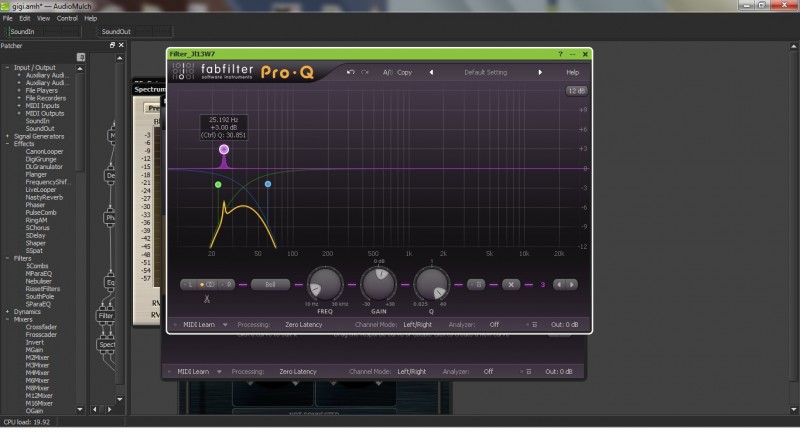This screenshot has height=432, width=800.
Task: Float the Patcher panel
Action: tap(112, 45)
